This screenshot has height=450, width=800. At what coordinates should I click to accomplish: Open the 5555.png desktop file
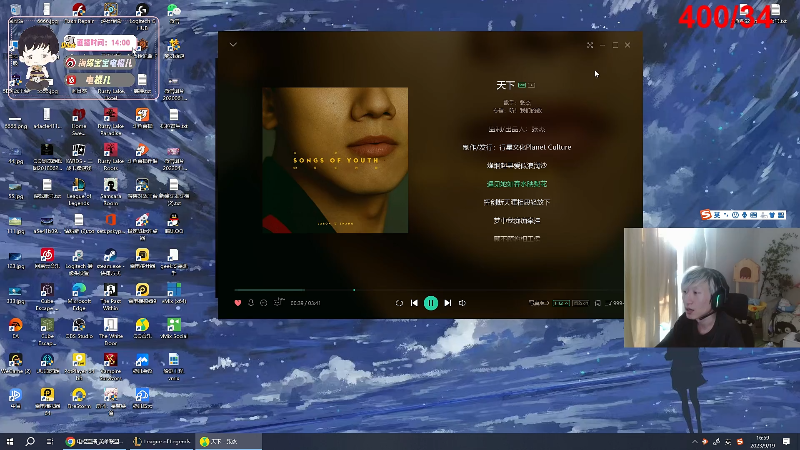tap(15, 121)
